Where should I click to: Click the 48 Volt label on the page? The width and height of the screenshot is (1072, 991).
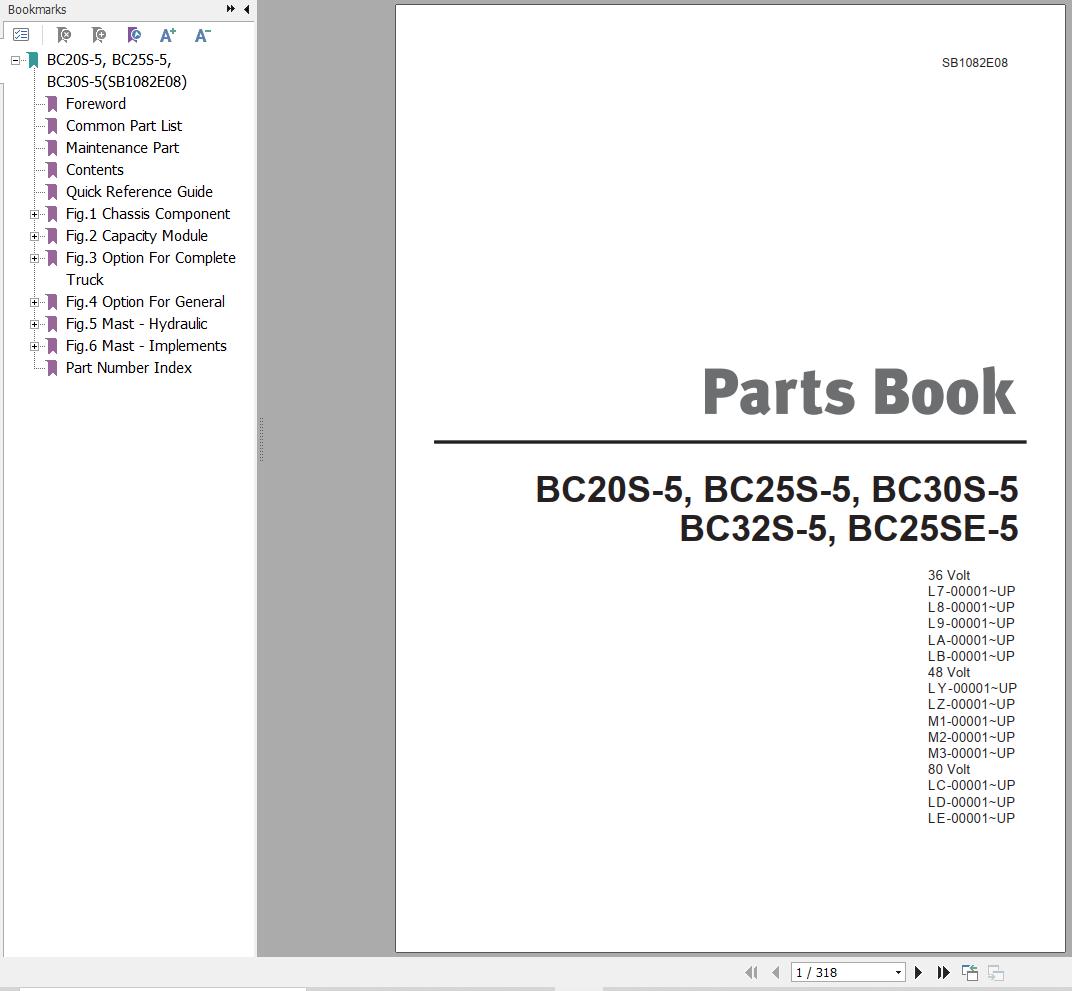(949, 673)
